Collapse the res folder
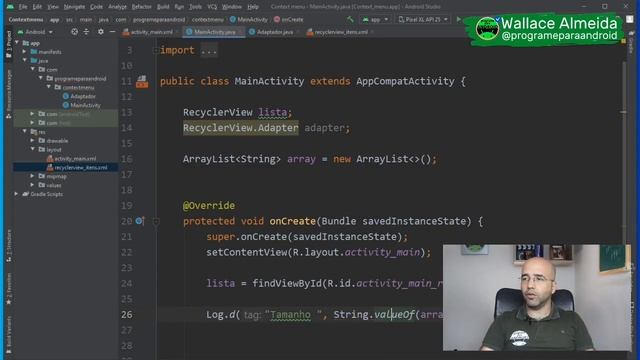 pos(24,131)
